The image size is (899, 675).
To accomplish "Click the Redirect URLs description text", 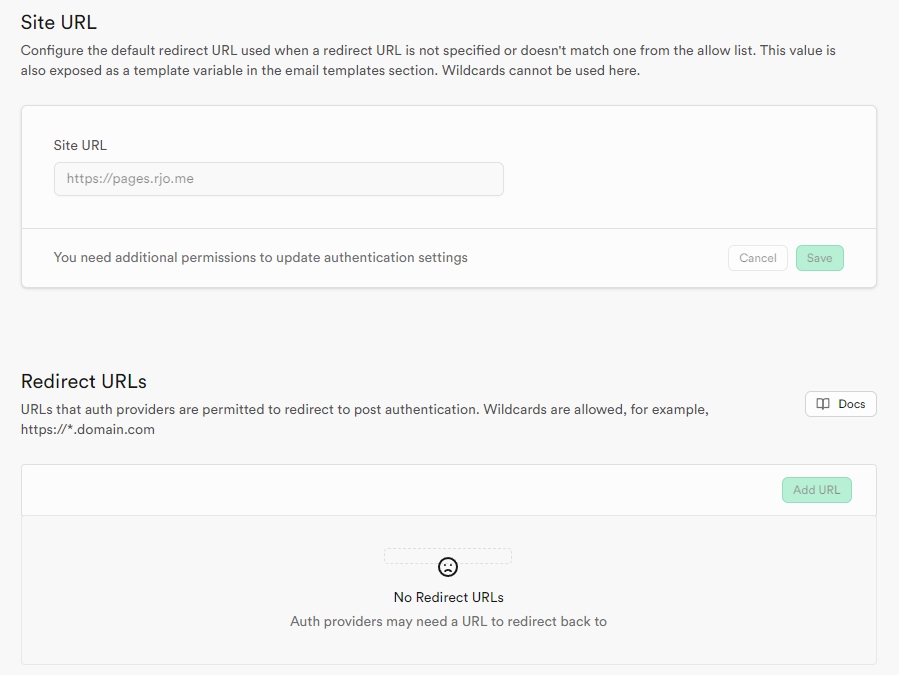I will tap(365, 410).
